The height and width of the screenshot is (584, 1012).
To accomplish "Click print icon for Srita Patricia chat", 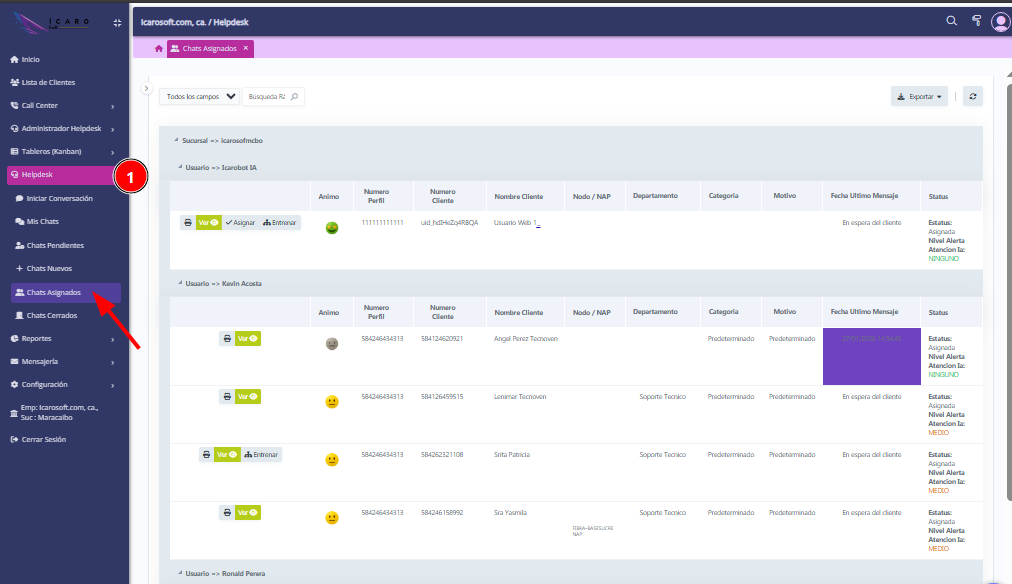I will 206,454.
